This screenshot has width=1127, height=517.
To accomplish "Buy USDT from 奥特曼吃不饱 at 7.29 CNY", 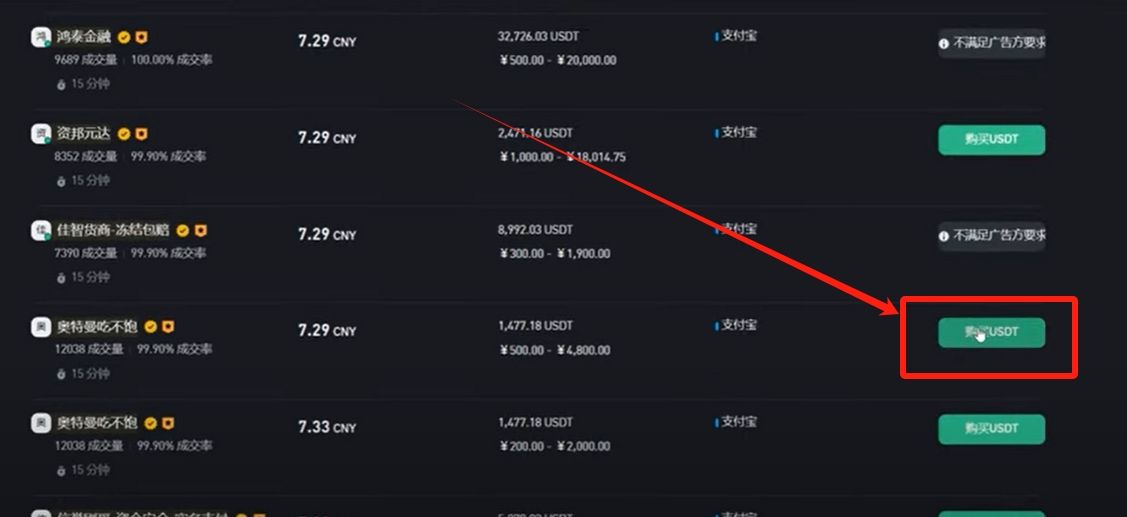I will coord(991,332).
